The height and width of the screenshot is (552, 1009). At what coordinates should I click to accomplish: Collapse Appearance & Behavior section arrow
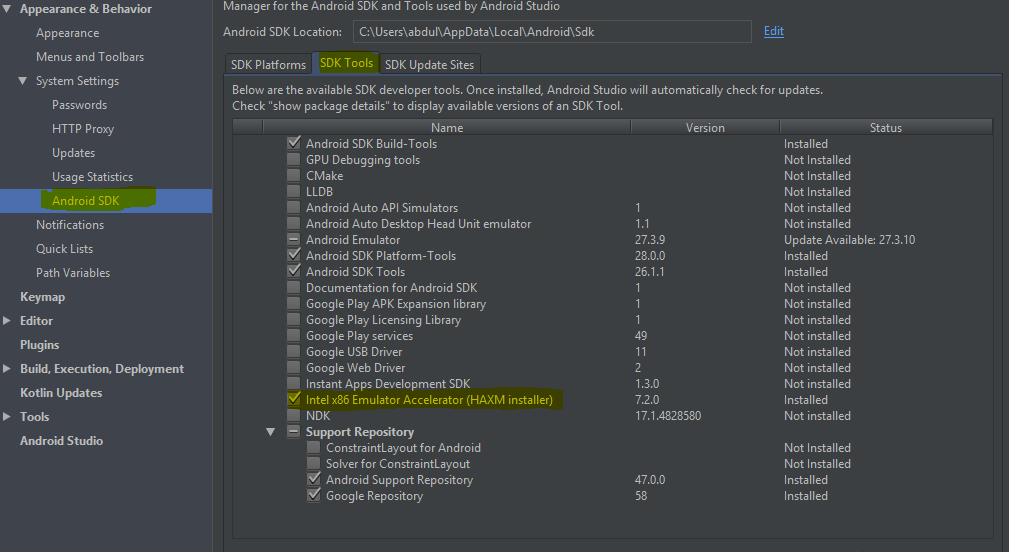tap(7, 9)
